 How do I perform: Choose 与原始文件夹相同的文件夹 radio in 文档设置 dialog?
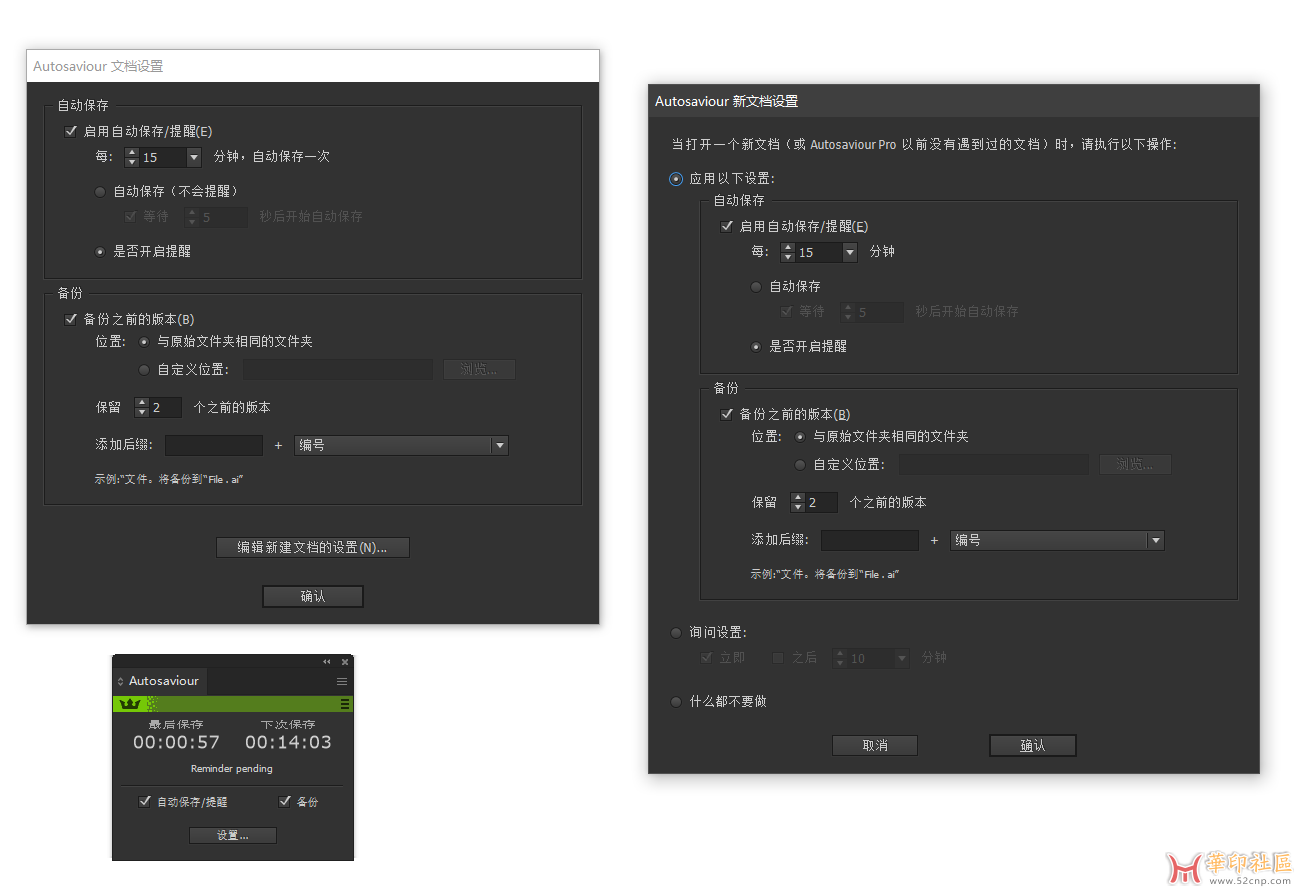[144, 342]
